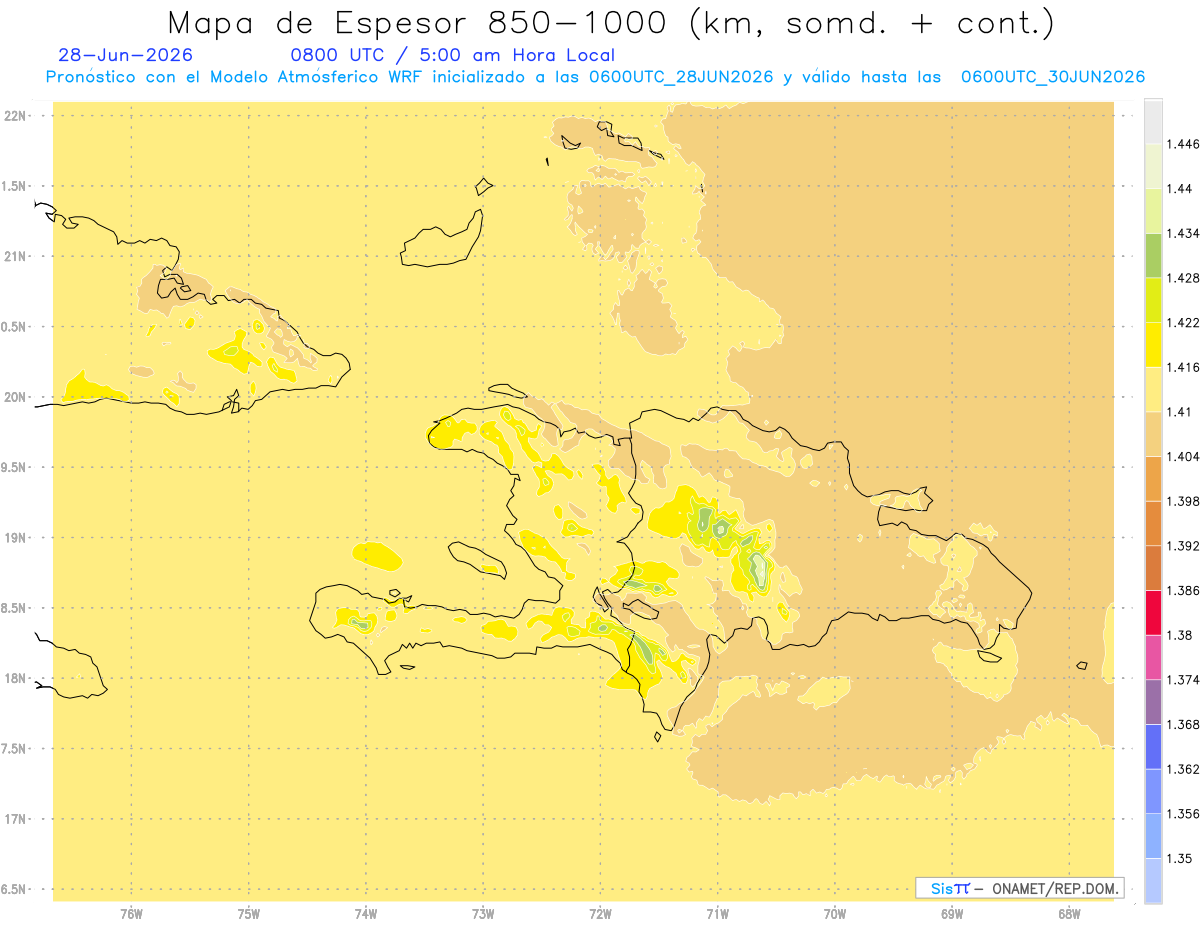The image size is (1200, 927).
Task: Click the '1.404' colorbar value
Action: pos(1182,456)
